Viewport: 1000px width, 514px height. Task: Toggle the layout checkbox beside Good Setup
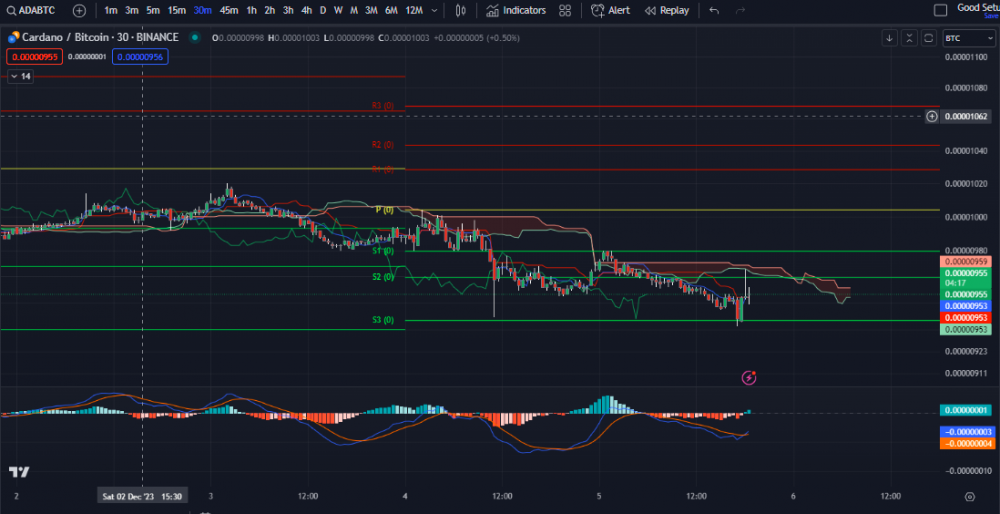[x=940, y=10]
